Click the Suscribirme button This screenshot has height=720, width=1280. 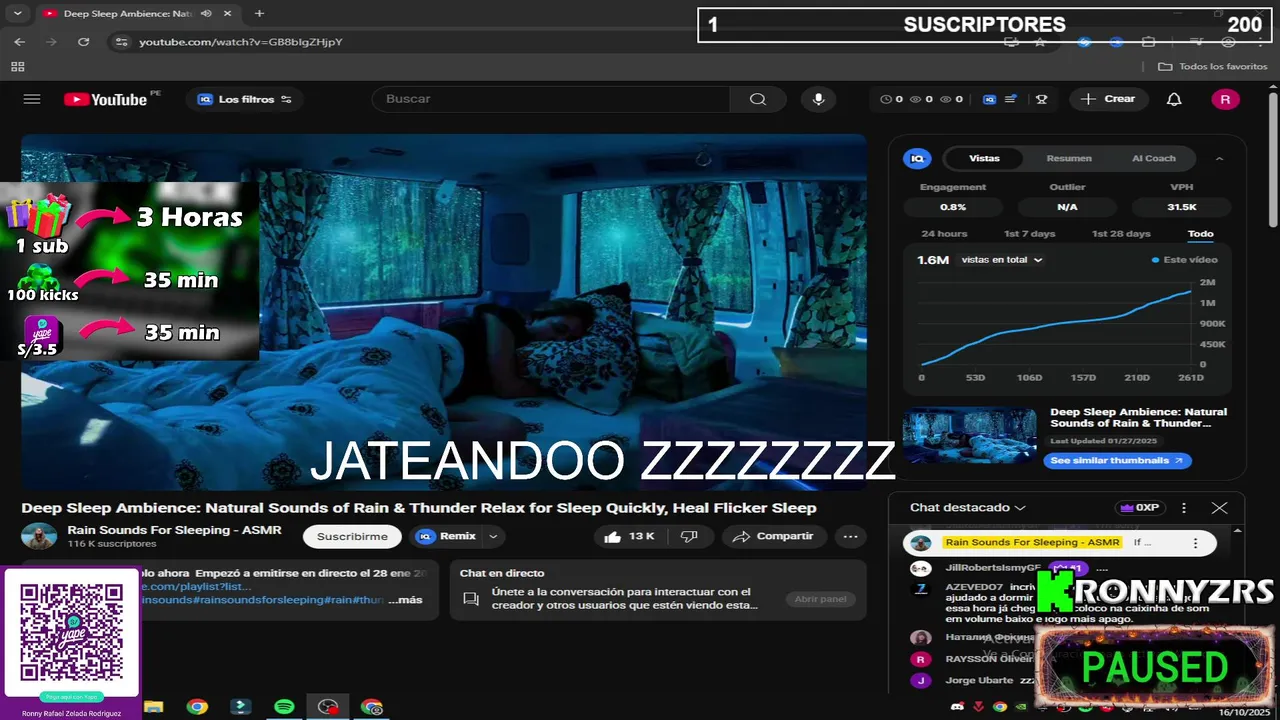click(x=352, y=536)
